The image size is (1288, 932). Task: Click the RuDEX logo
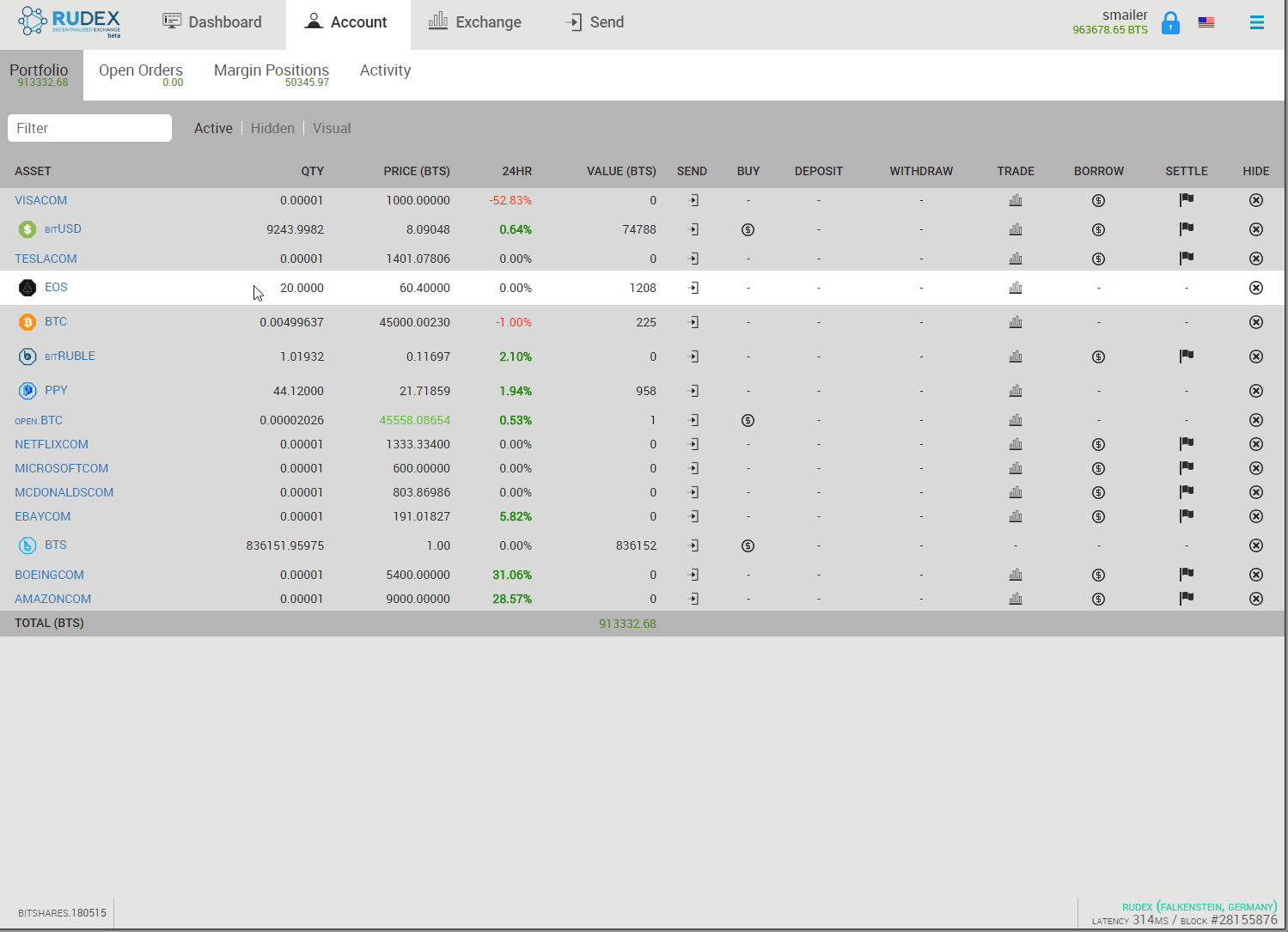[70, 21]
